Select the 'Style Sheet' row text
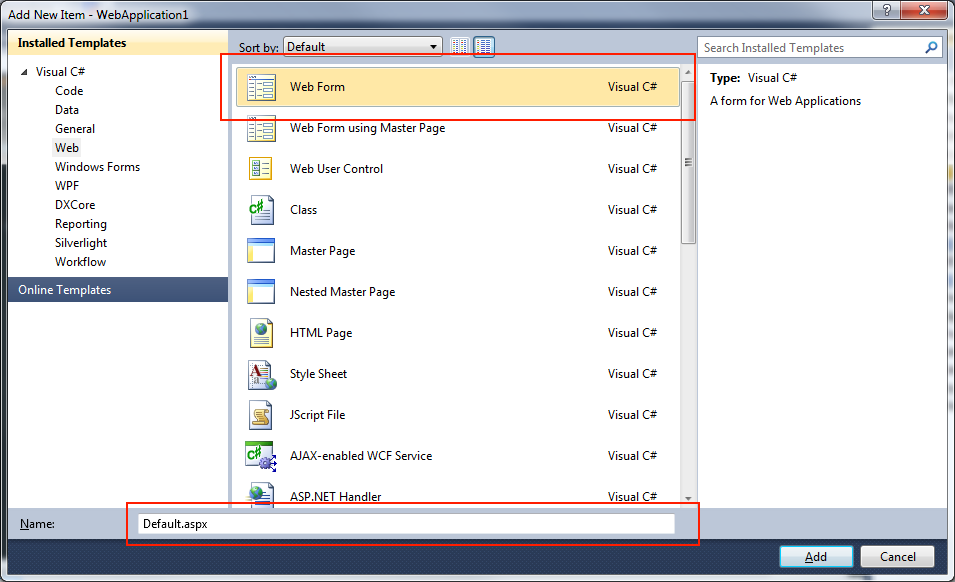Viewport: 955px width, 582px height. pyautogui.click(x=318, y=374)
